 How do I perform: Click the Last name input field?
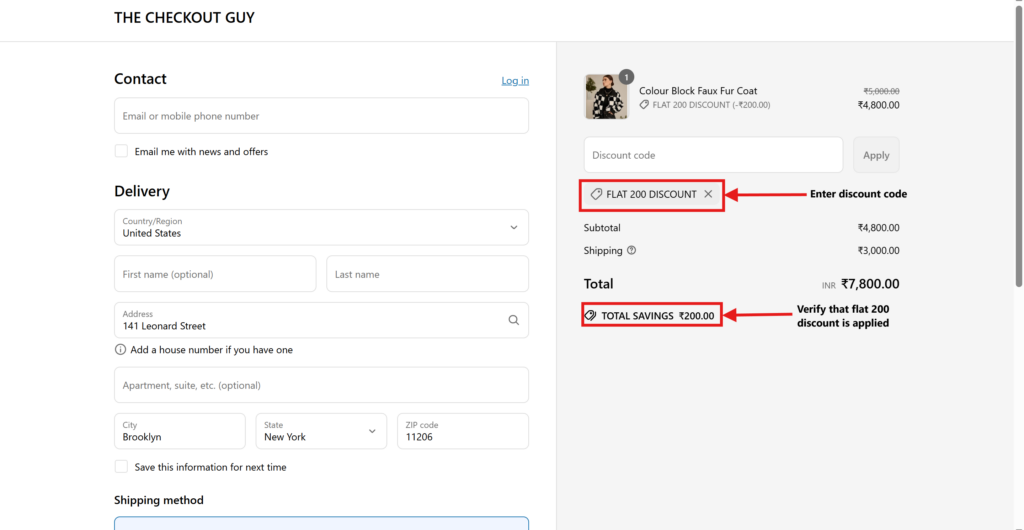427,274
